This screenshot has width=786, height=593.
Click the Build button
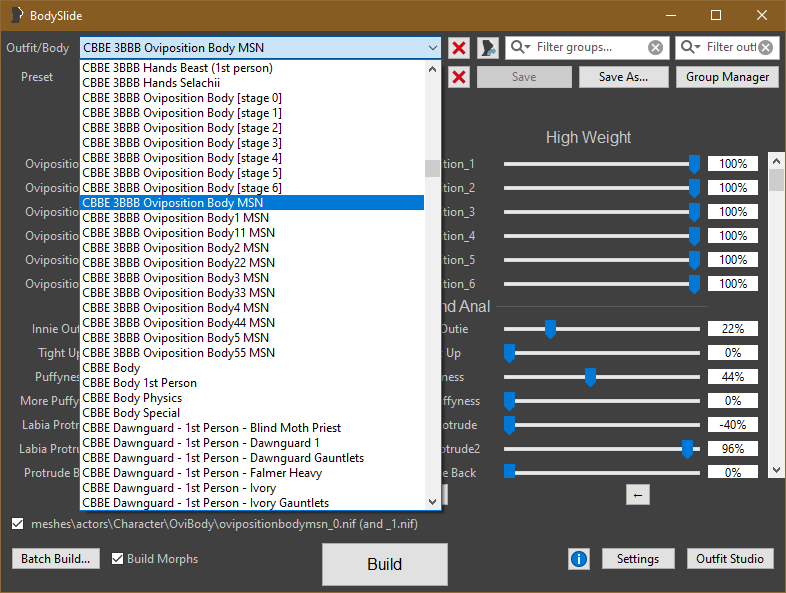384,564
